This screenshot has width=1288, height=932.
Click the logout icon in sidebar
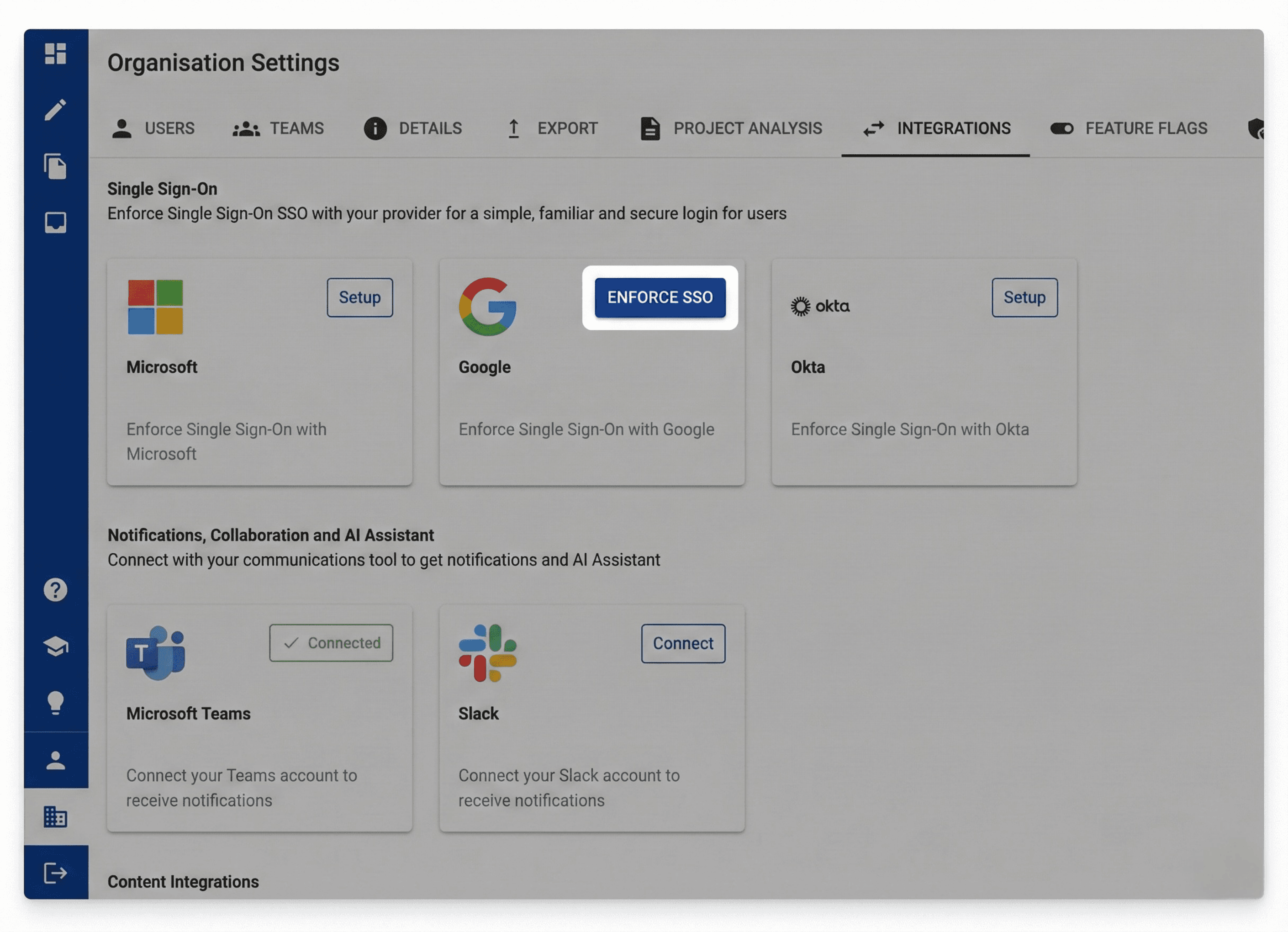tap(55, 873)
